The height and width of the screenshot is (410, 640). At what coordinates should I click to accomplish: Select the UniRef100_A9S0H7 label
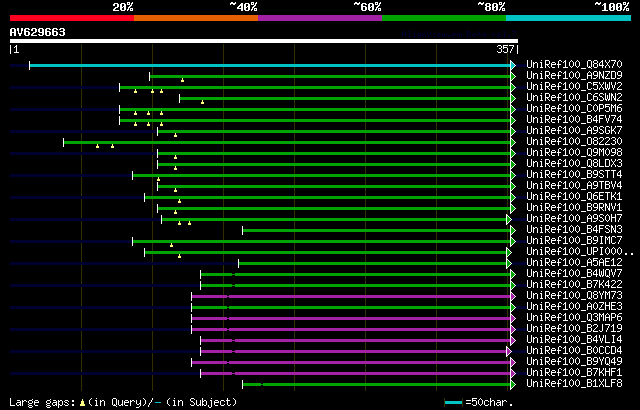point(574,219)
